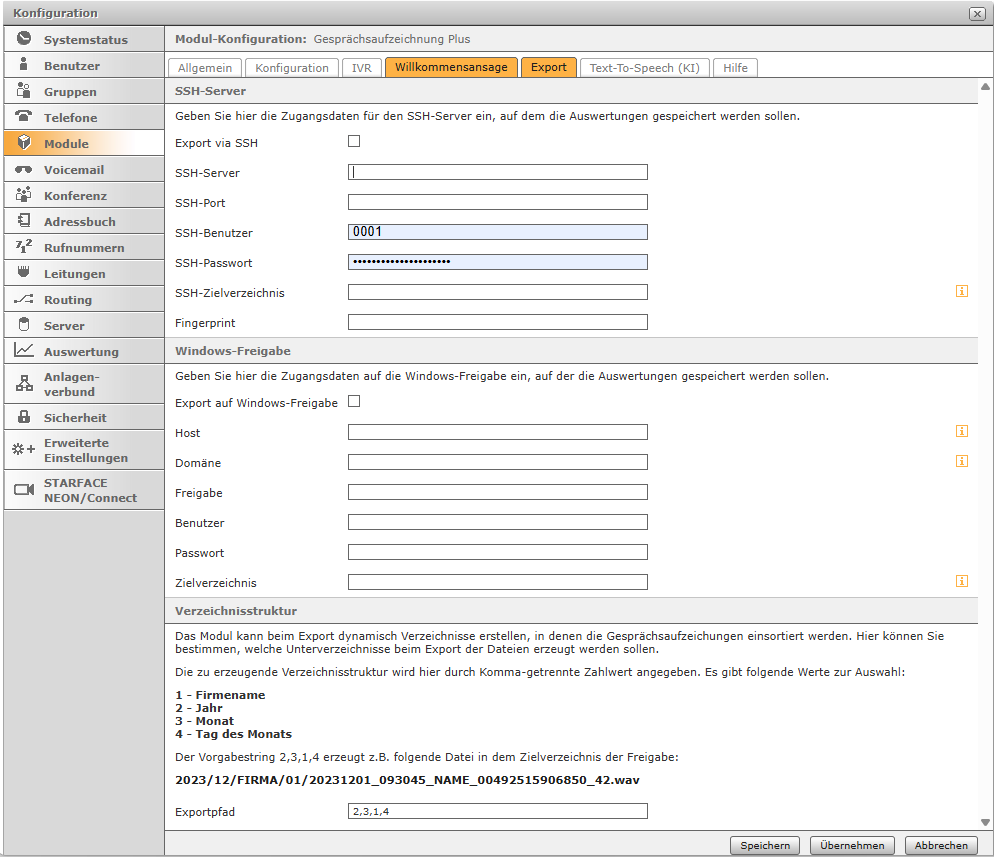Image resolution: width=994 pixels, height=857 pixels.
Task: Enable the Export via SSH checkbox
Action: [354, 142]
